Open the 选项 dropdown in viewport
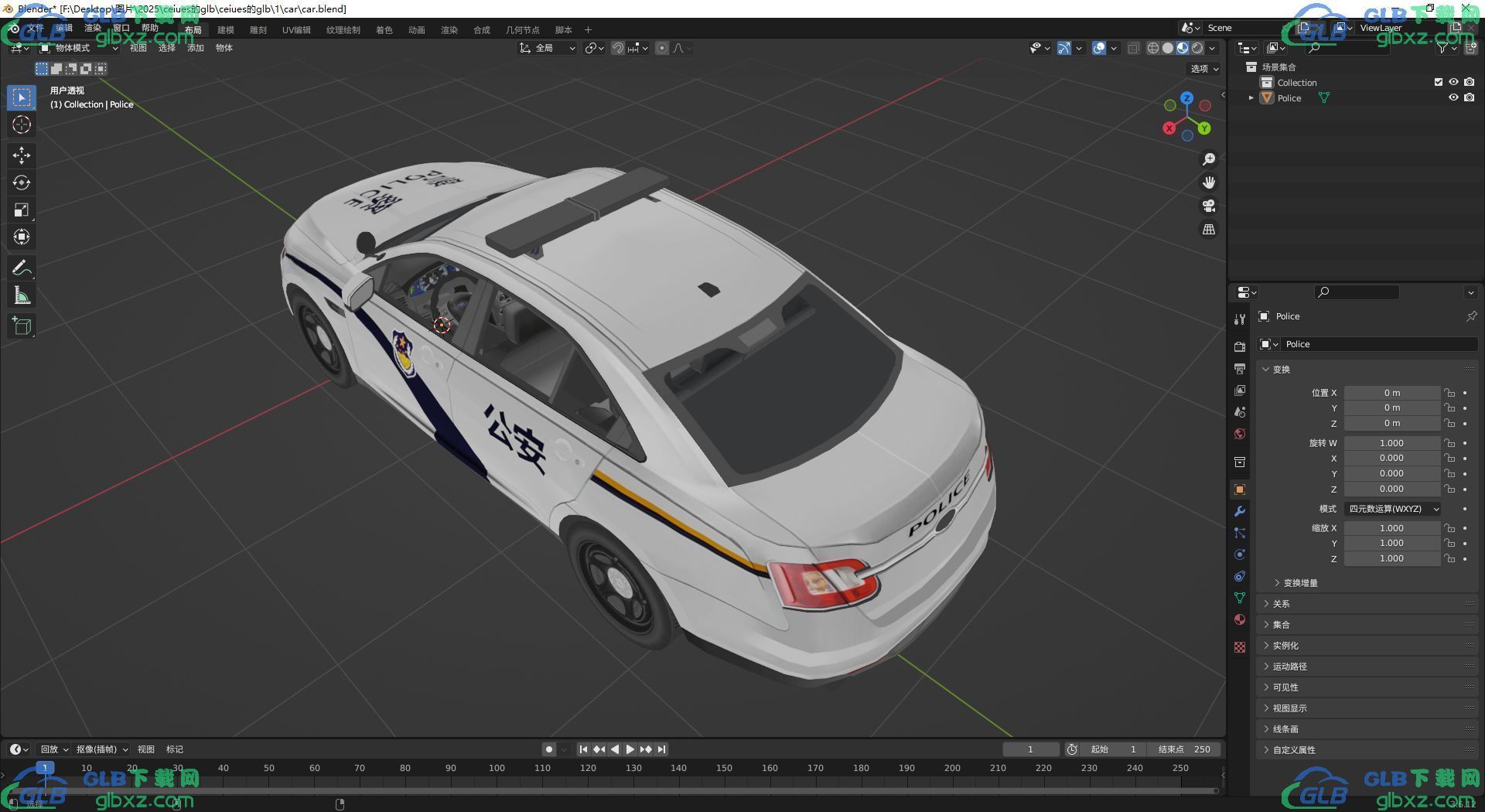The height and width of the screenshot is (812, 1485). click(x=1204, y=69)
